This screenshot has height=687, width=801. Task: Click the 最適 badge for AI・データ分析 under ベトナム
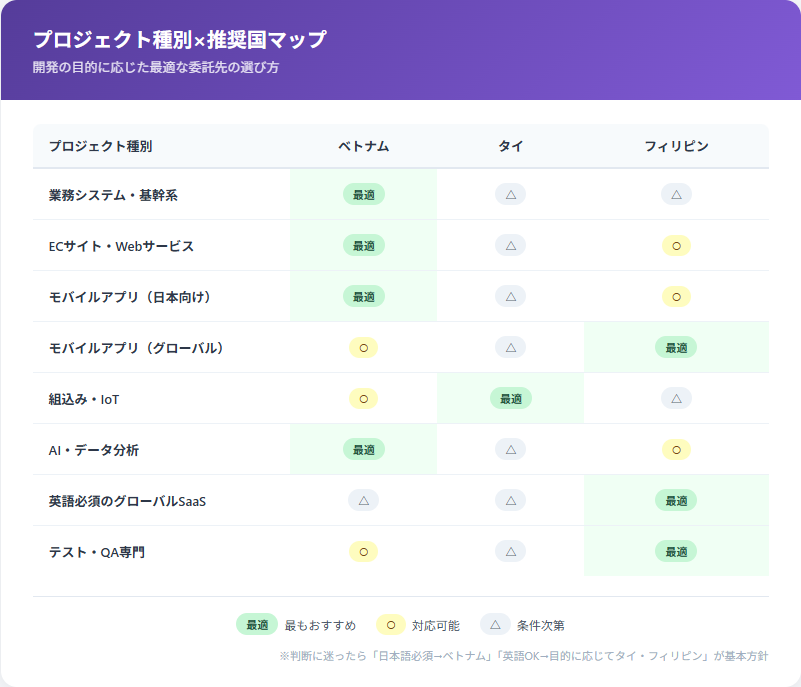coord(364,449)
